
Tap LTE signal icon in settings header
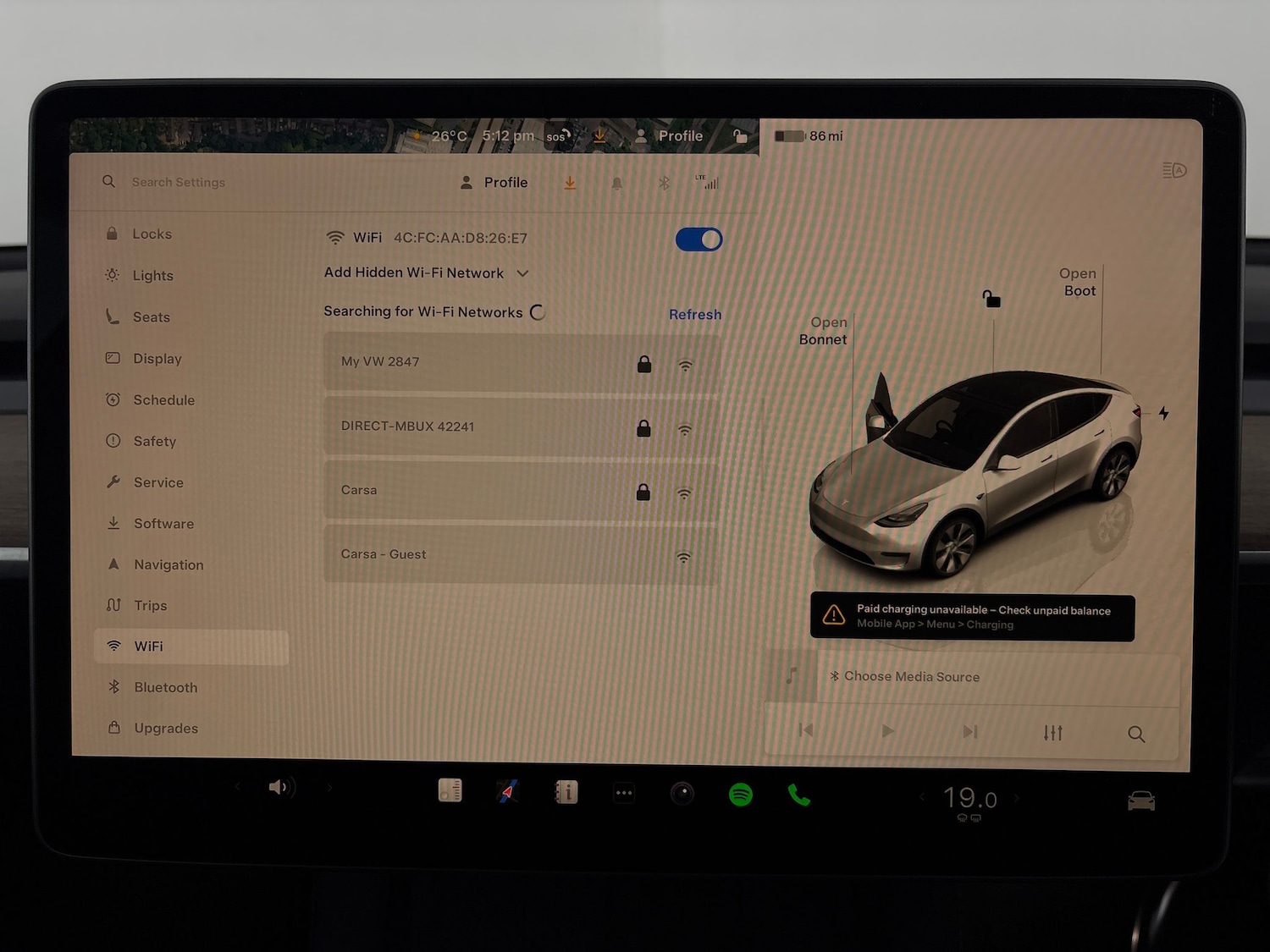(x=707, y=182)
